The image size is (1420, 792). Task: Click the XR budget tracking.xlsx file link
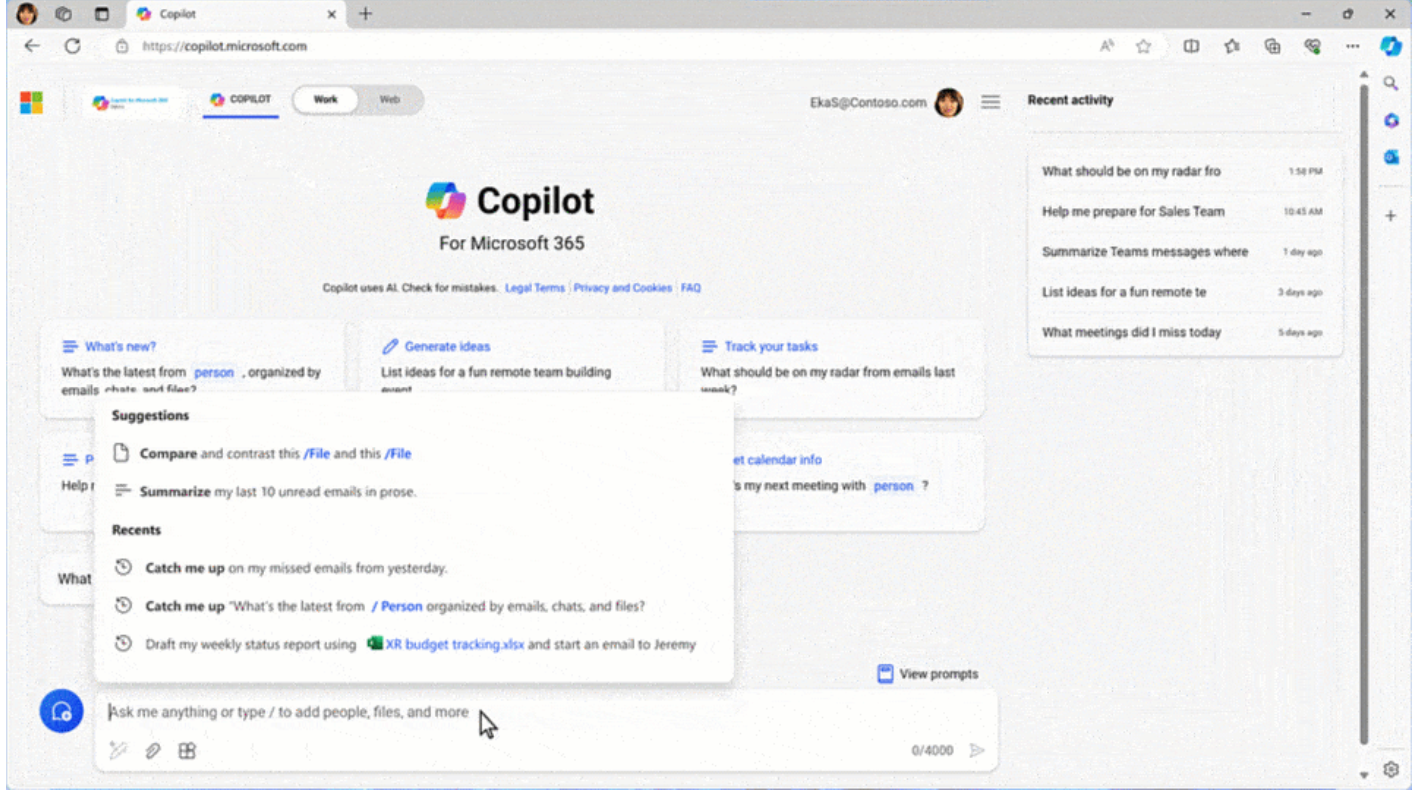pyautogui.click(x=446, y=644)
